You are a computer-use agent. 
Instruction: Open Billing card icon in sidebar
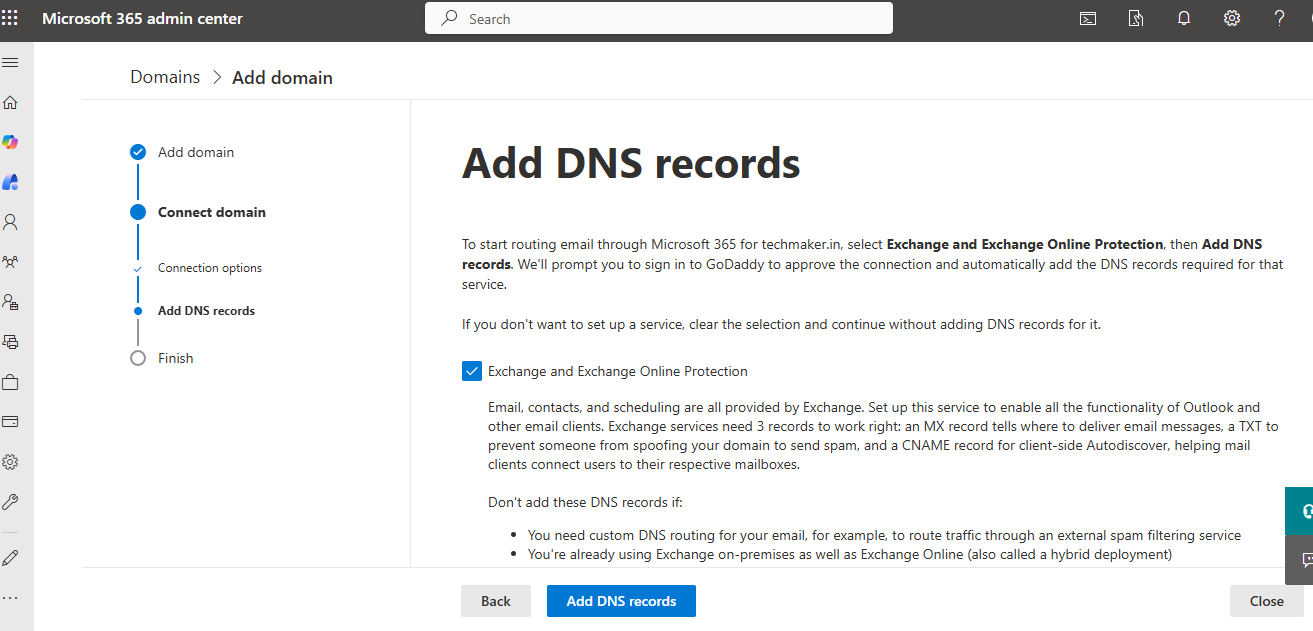(11, 422)
